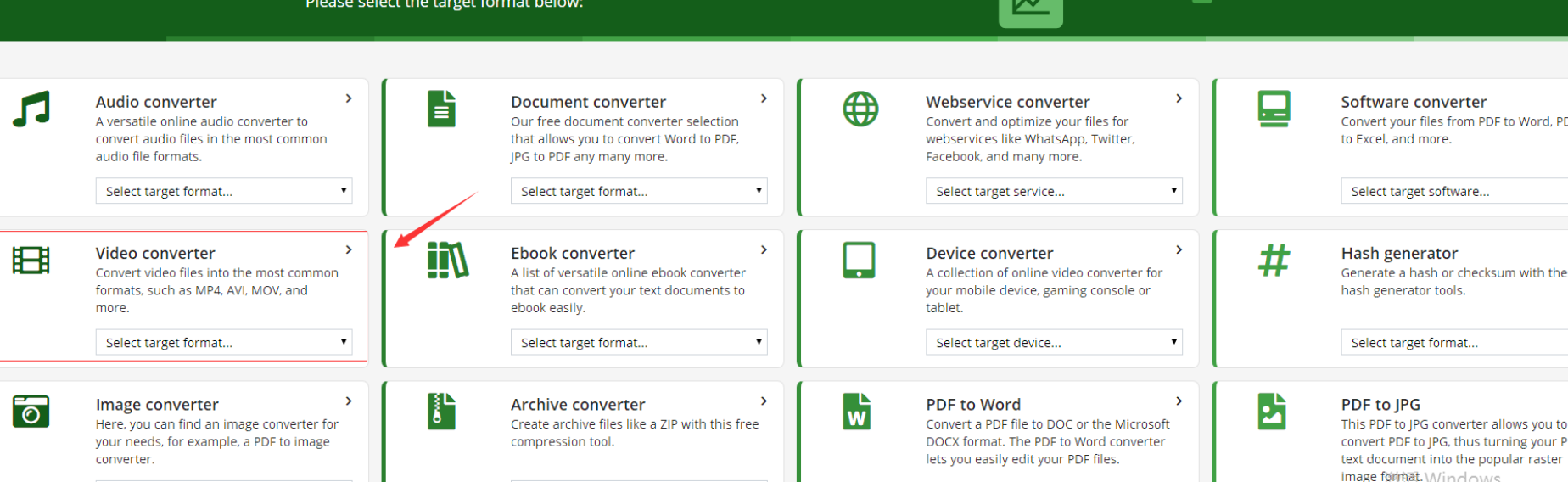The image size is (1568, 482).
Task: Open Audio converter target format dropdown
Action: [224, 191]
